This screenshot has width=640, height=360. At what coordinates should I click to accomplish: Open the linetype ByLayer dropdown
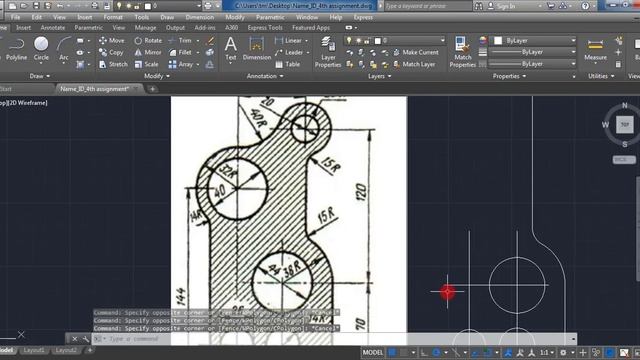[573, 64]
